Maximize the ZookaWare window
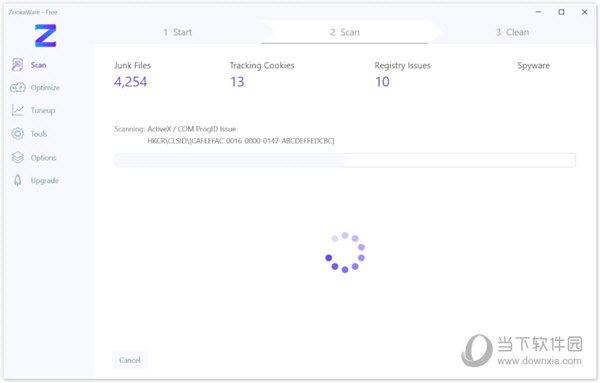Screen dimensions: 600x383 (x=561, y=12)
